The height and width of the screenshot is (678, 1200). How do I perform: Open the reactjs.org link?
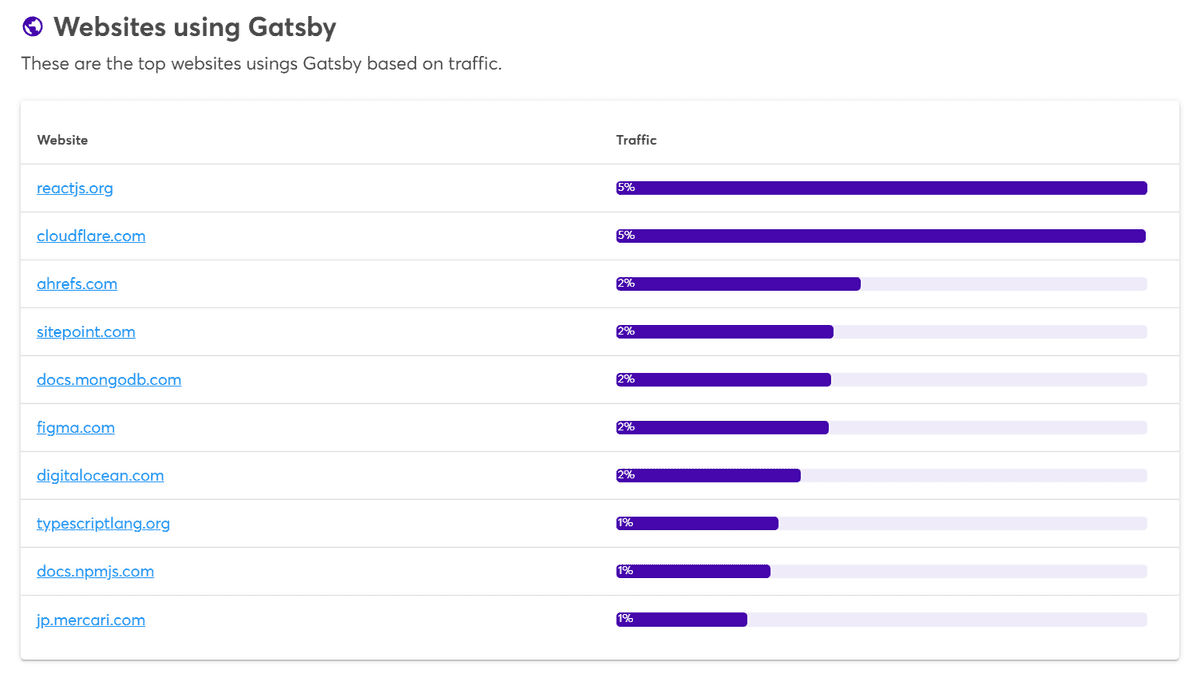(75, 187)
